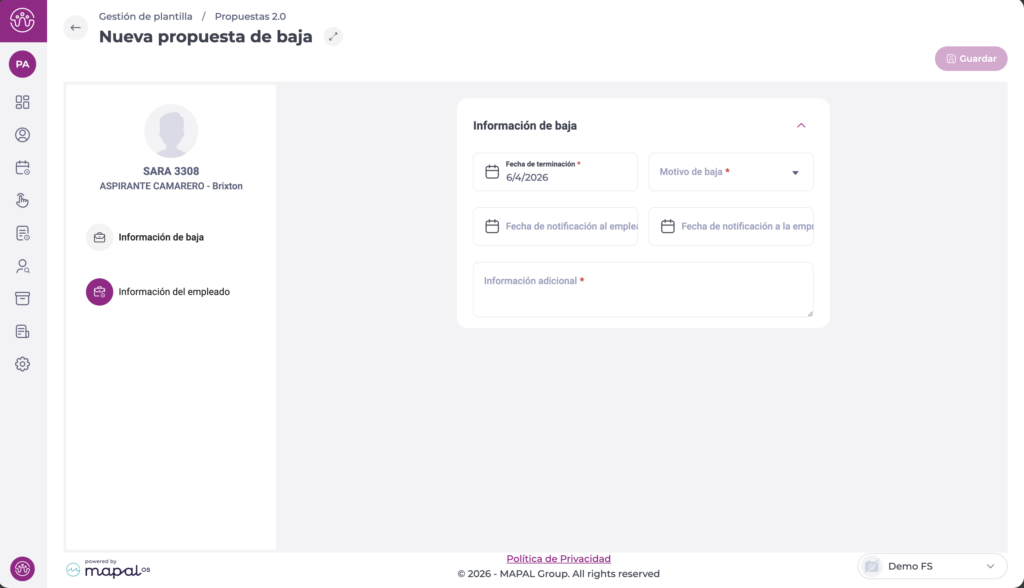Click the back arrow button
Viewport: 1024px width, 588px height.
[75, 28]
